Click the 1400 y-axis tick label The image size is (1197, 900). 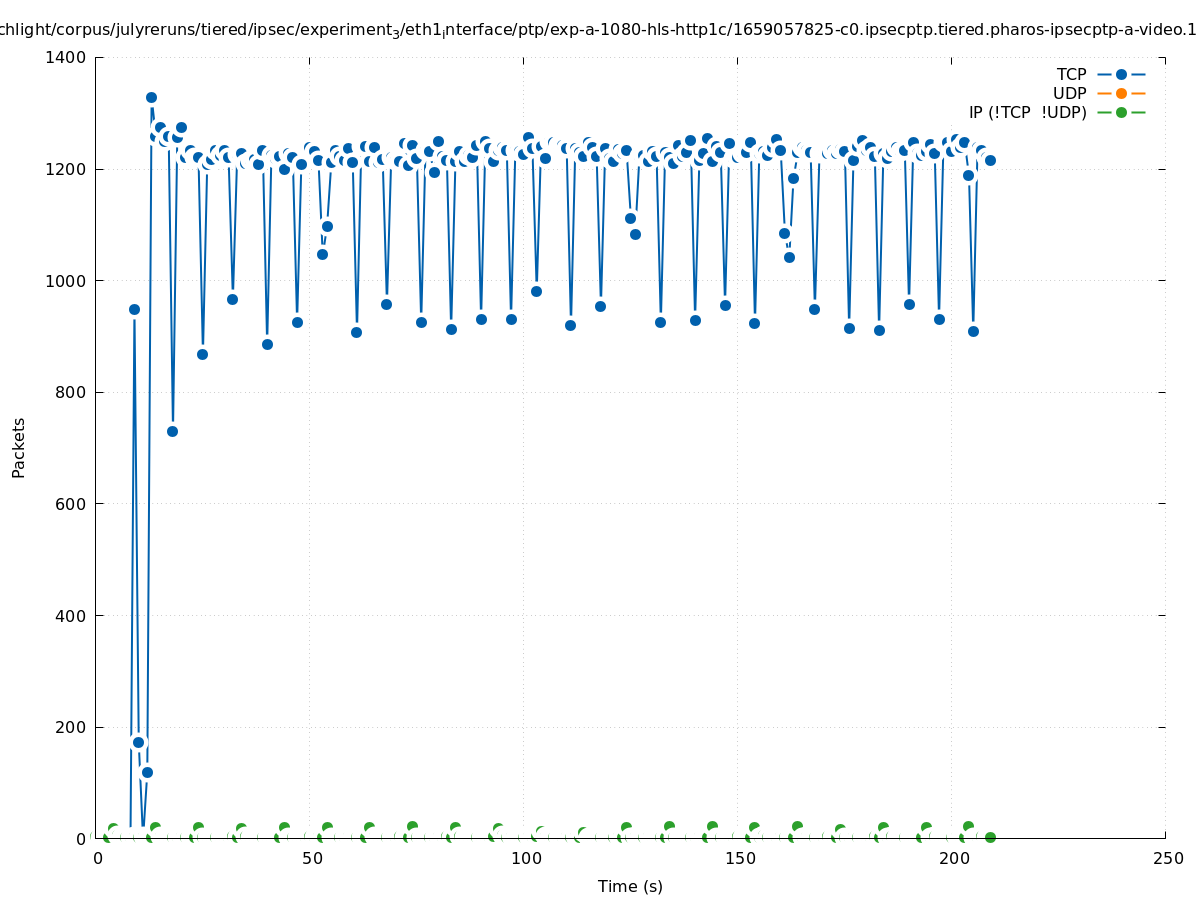[66, 57]
